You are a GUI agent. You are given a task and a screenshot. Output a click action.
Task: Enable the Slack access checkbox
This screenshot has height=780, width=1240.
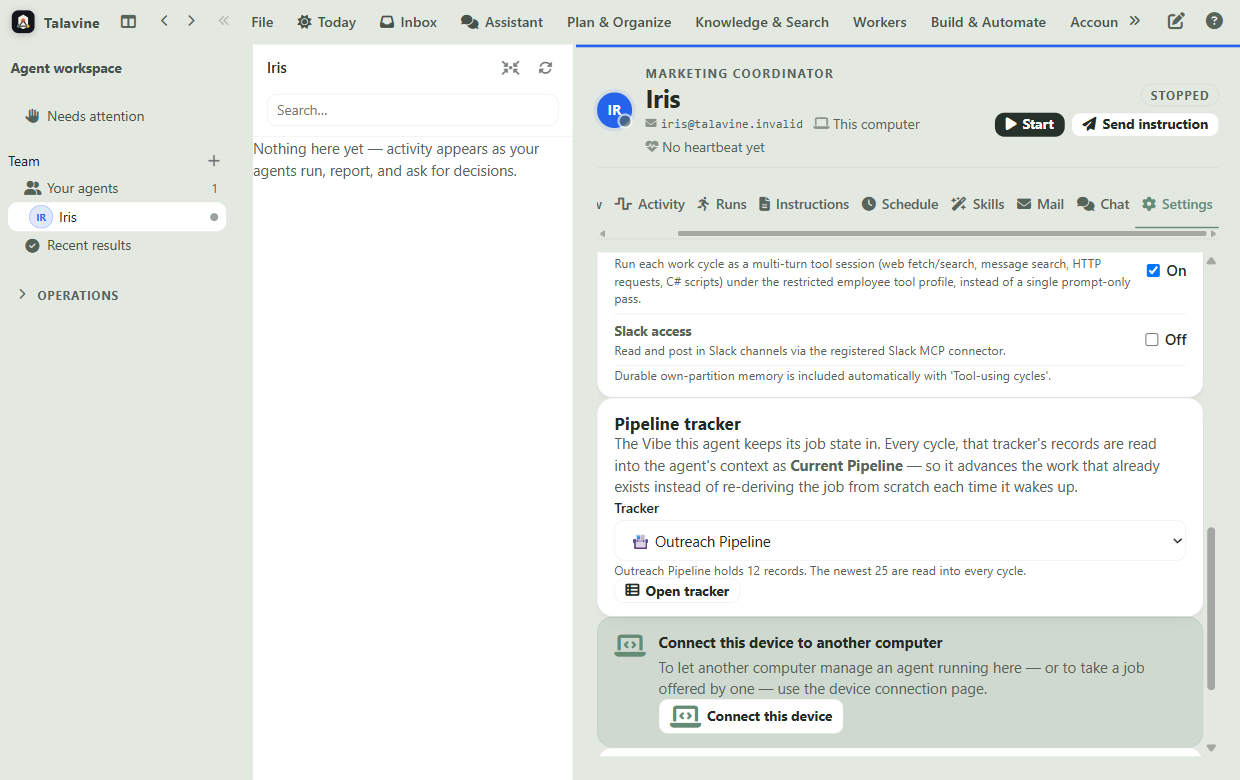tap(1152, 339)
